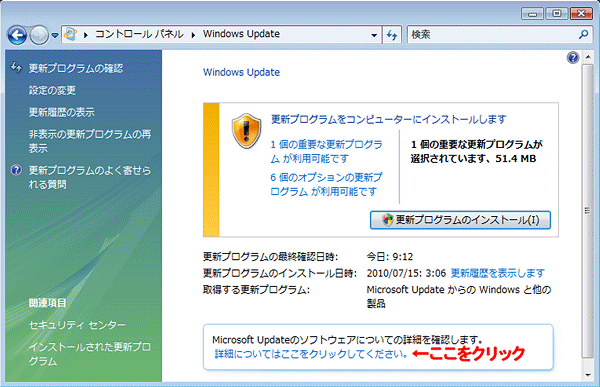Click 詳細についてはここをクリックしてください link

[x=311, y=354]
